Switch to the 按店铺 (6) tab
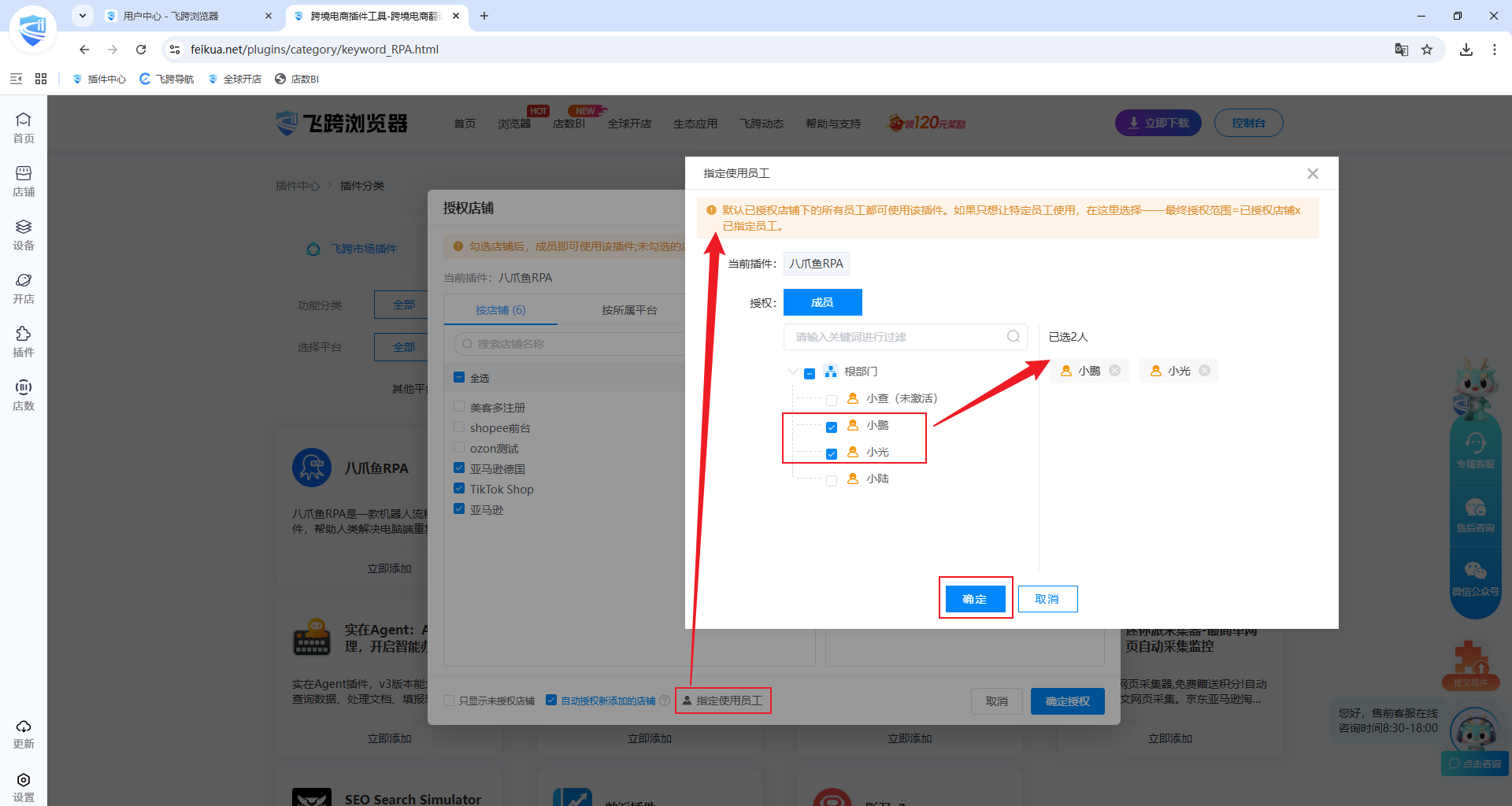Viewport: 1512px width, 806px height. point(501,310)
